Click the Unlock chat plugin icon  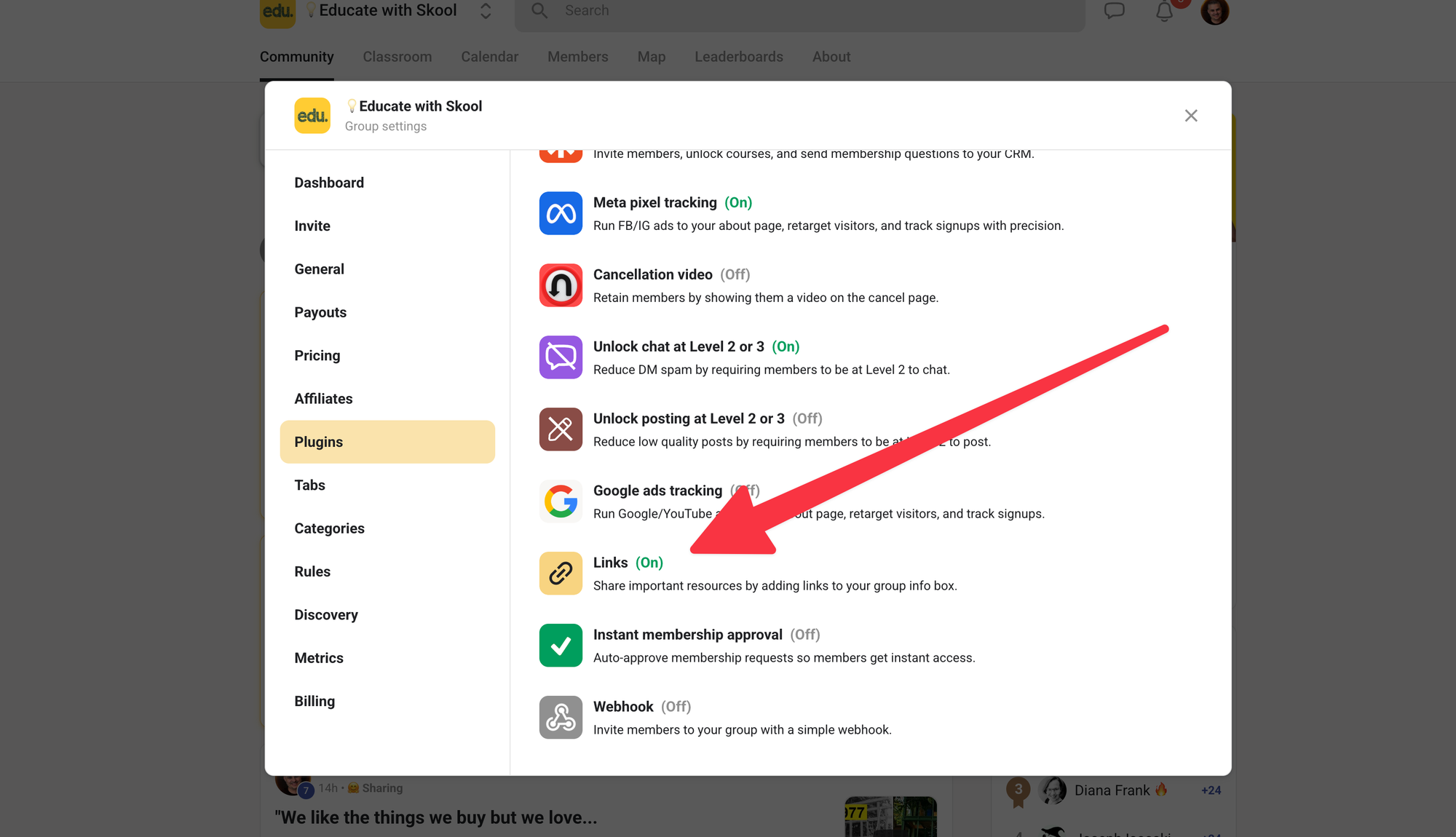(561, 357)
